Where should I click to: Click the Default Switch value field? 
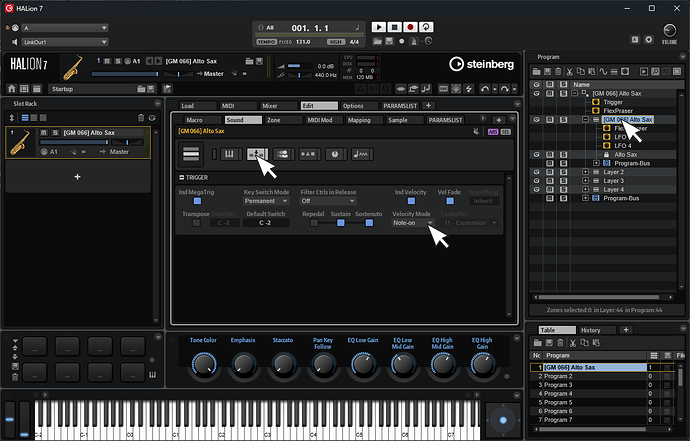(x=266, y=223)
